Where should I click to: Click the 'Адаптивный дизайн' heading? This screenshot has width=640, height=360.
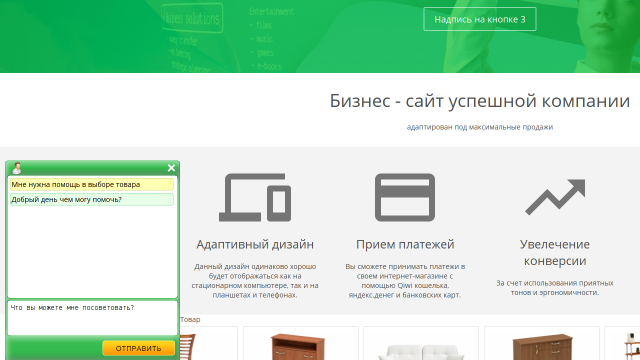pyautogui.click(x=255, y=244)
